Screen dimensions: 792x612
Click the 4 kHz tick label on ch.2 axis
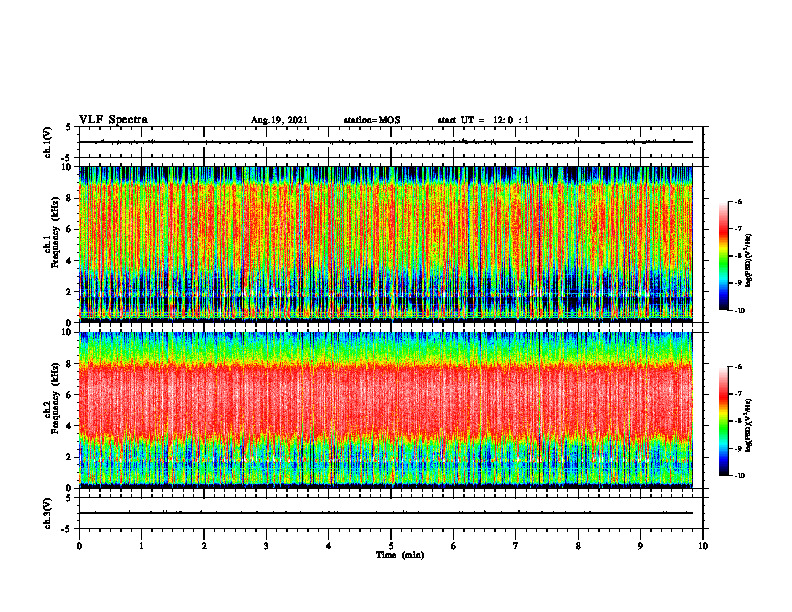coord(69,426)
